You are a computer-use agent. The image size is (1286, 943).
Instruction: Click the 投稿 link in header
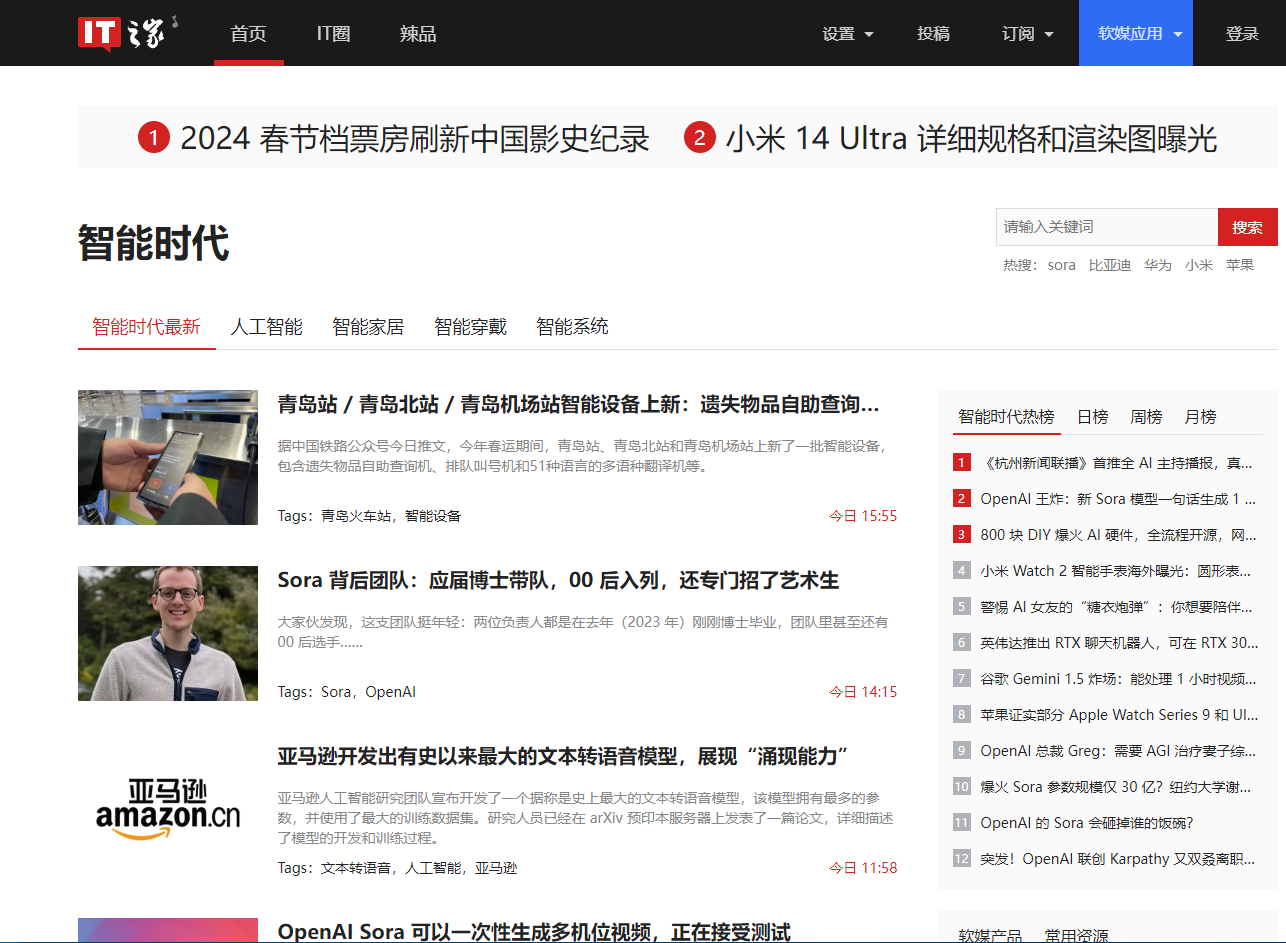[x=933, y=34]
